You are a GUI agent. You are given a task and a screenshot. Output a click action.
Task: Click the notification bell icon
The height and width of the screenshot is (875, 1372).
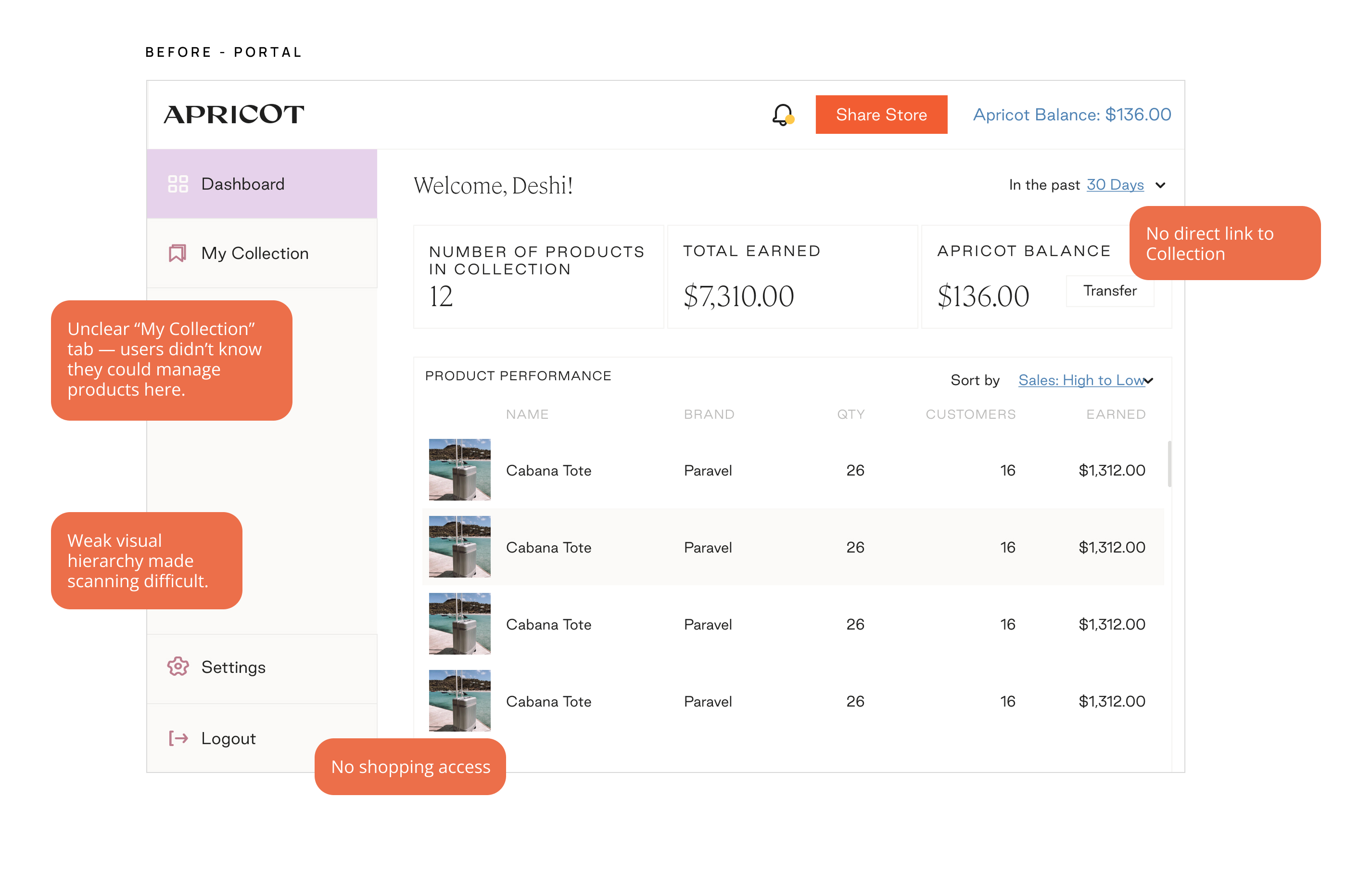click(782, 115)
